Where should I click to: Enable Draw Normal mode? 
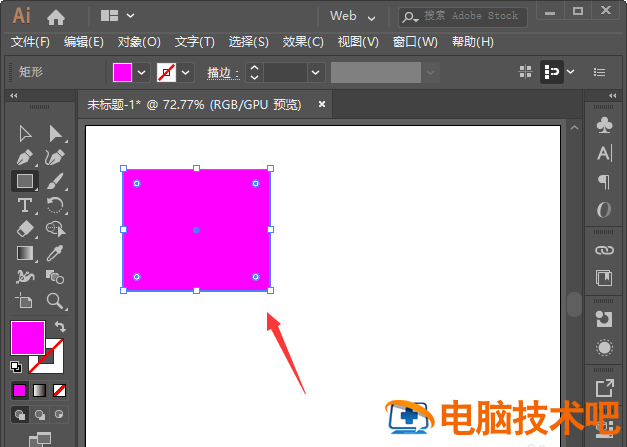[20, 415]
